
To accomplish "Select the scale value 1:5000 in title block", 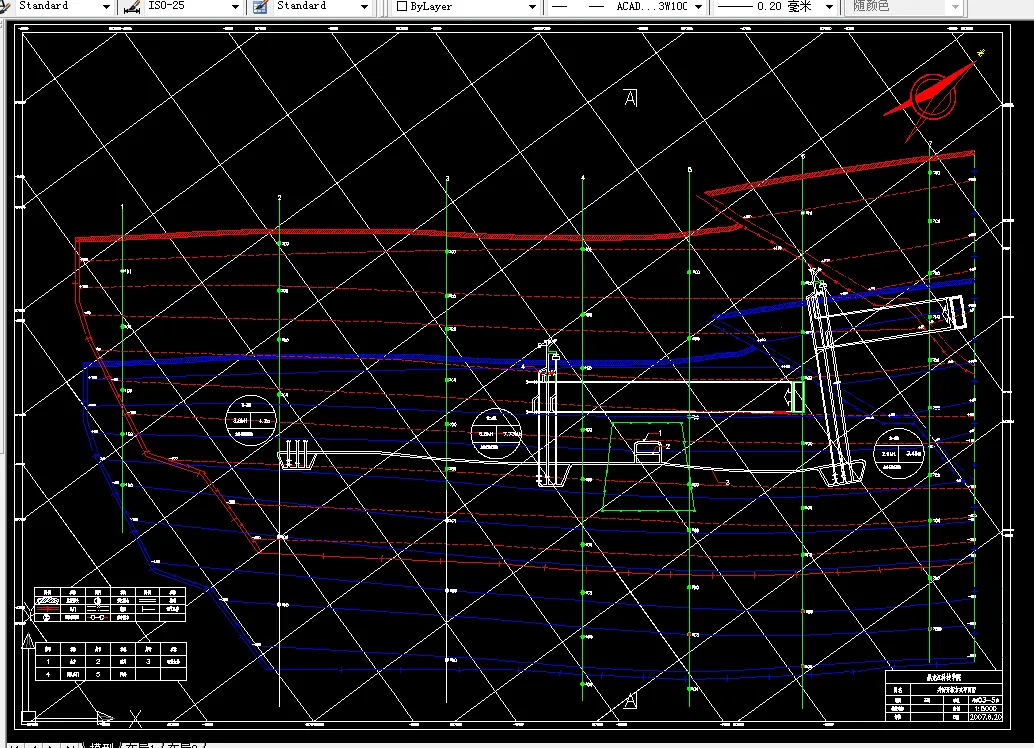I will coord(985,708).
